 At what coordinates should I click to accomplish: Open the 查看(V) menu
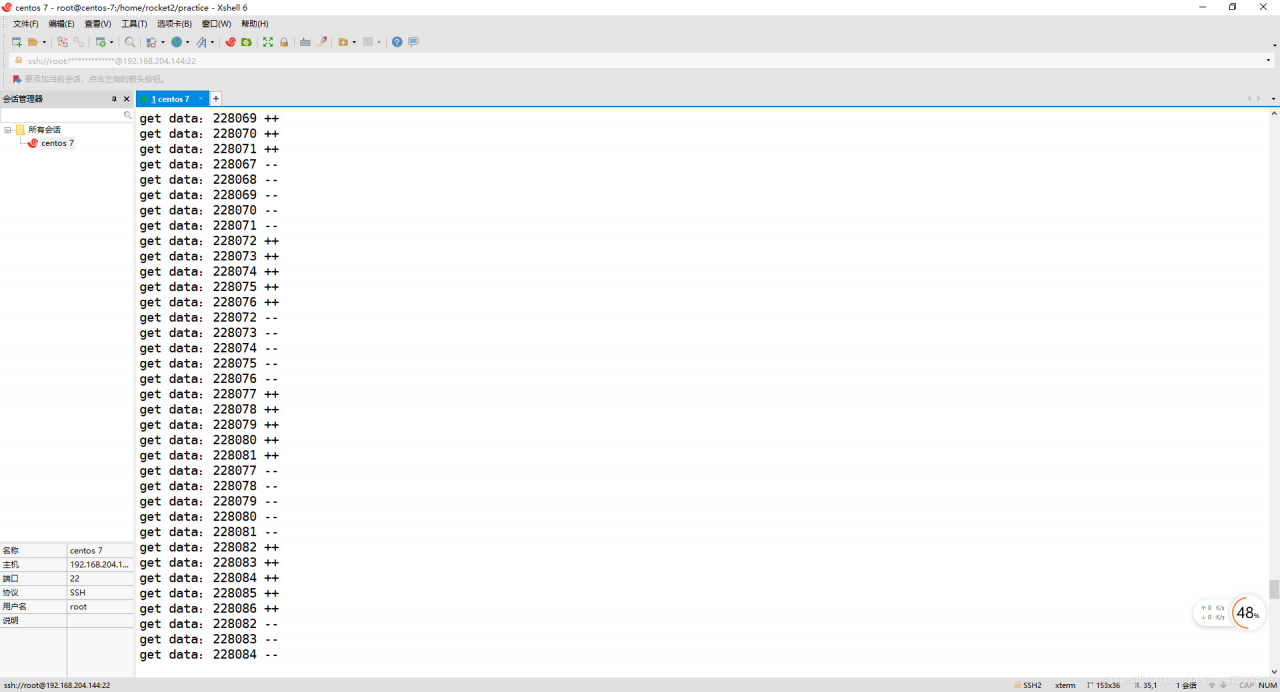[x=98, y=23]
